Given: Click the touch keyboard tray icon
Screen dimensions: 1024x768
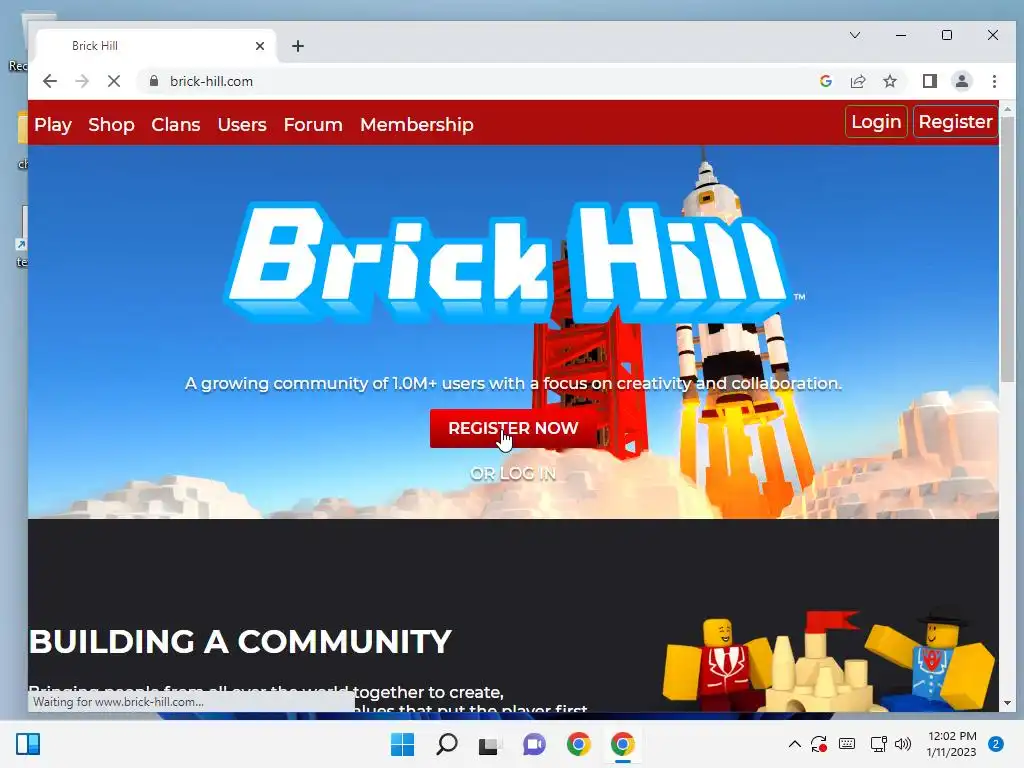Looking at the screenshot, I should point(847,744).
